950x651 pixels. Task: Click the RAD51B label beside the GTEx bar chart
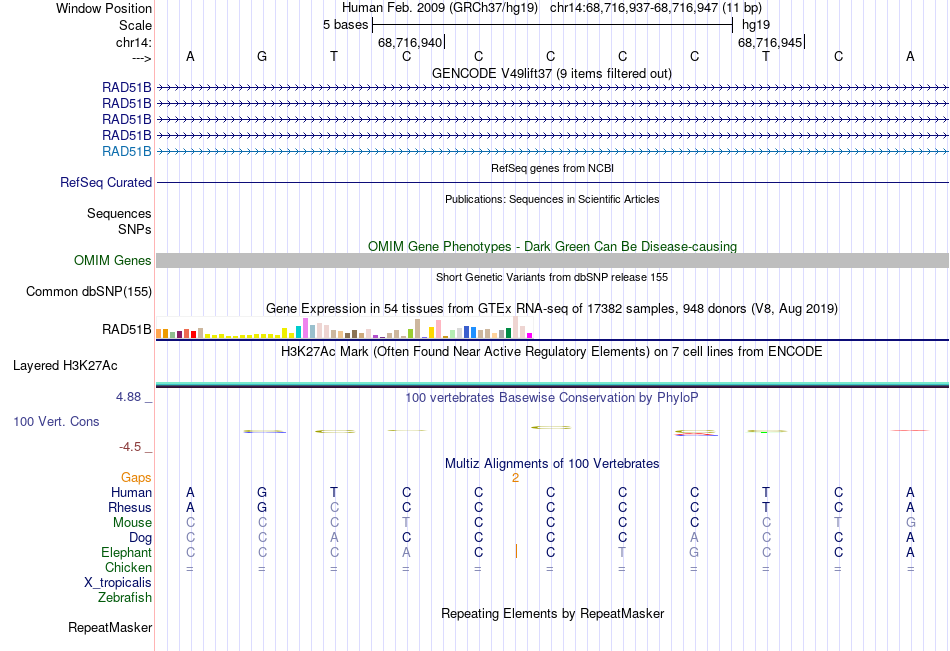tap(127, 329)
